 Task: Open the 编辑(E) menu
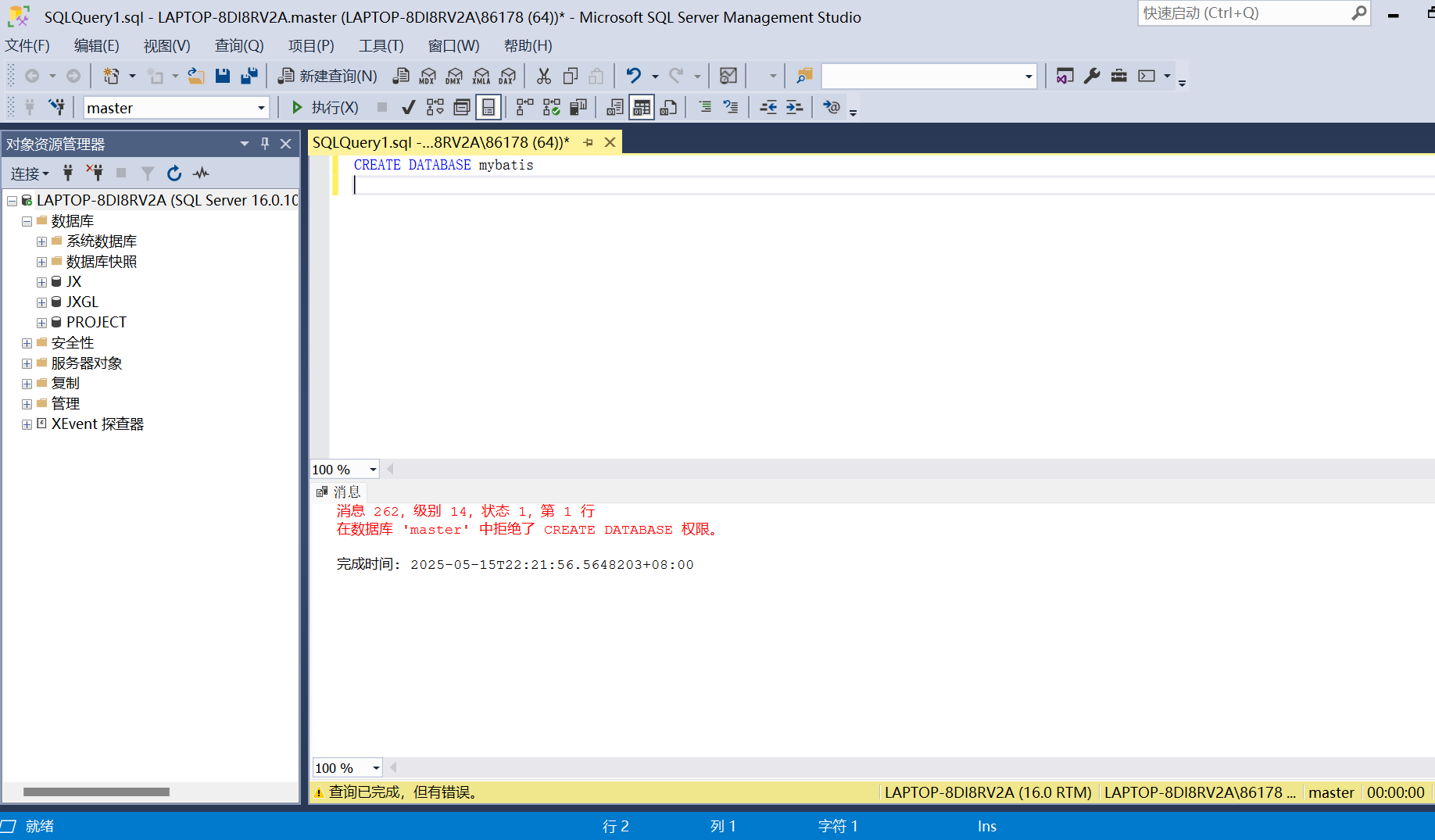click(96, 46)
